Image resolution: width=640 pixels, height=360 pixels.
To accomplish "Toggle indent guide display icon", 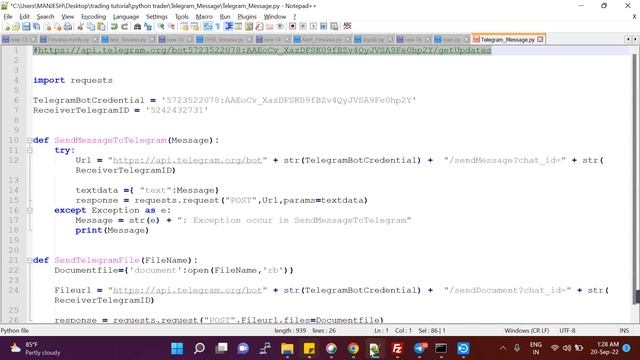I will [228, 27].
